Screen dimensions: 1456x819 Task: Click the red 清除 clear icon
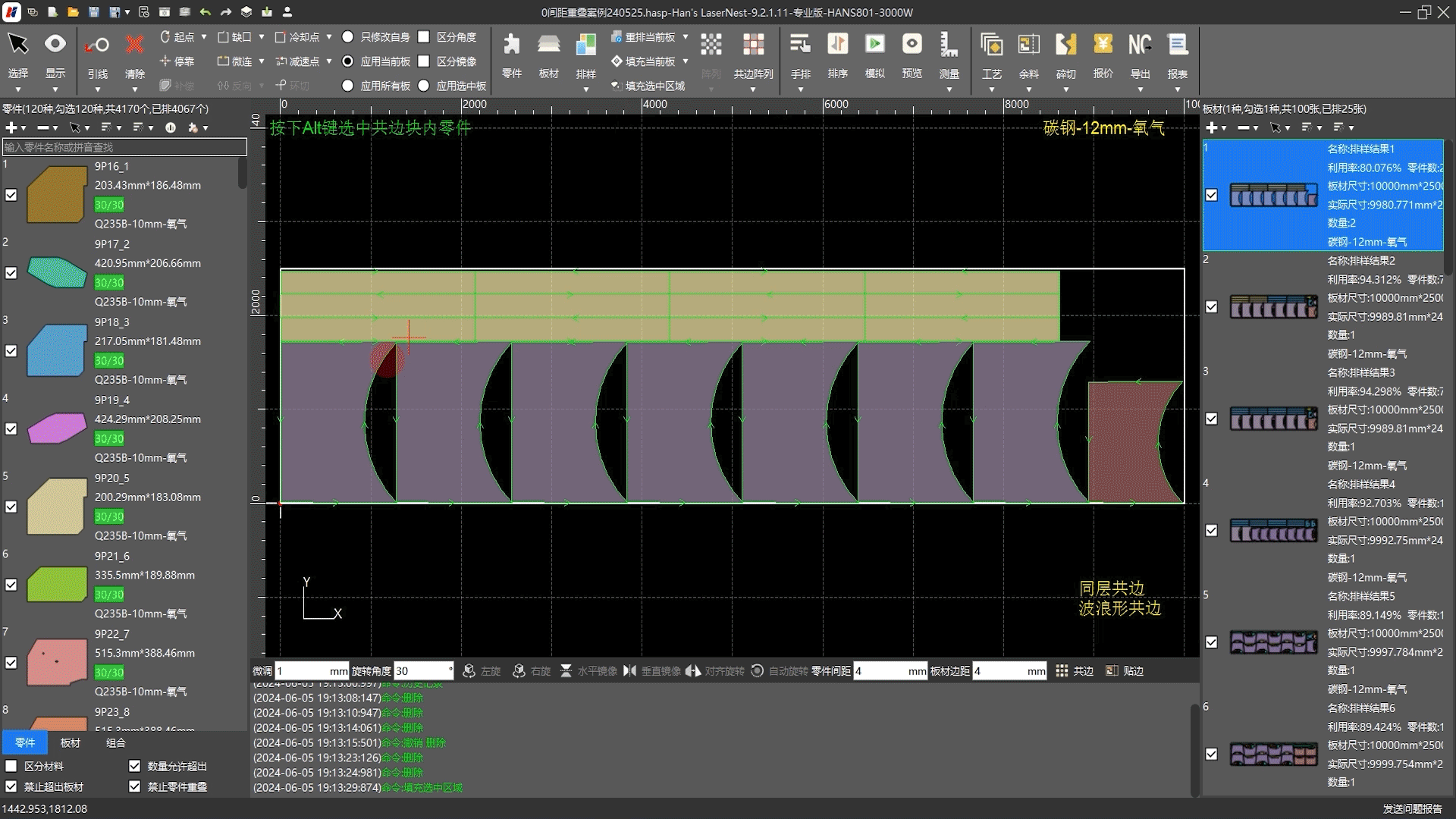coord(134,45)
